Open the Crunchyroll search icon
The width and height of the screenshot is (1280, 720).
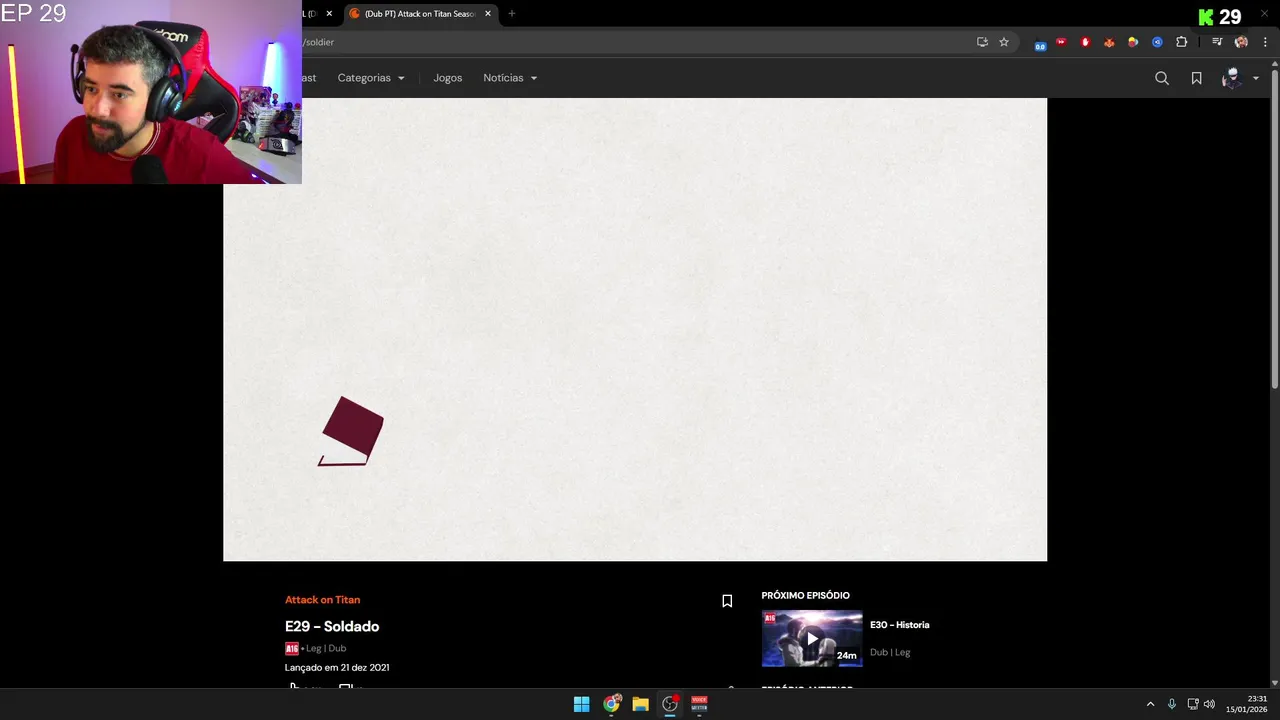1162,78
